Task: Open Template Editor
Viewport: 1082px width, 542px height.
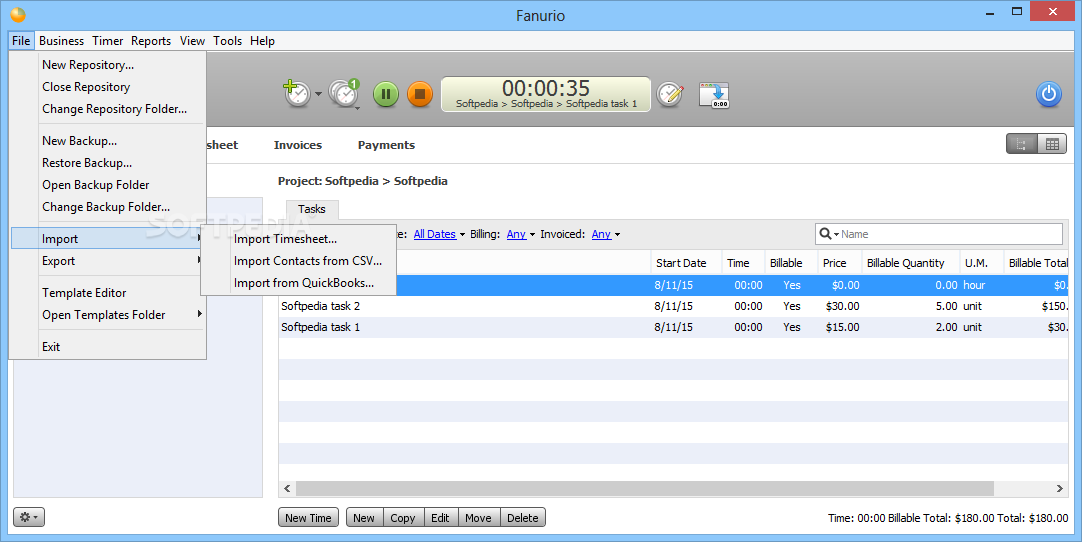Action: coord(108,293)
